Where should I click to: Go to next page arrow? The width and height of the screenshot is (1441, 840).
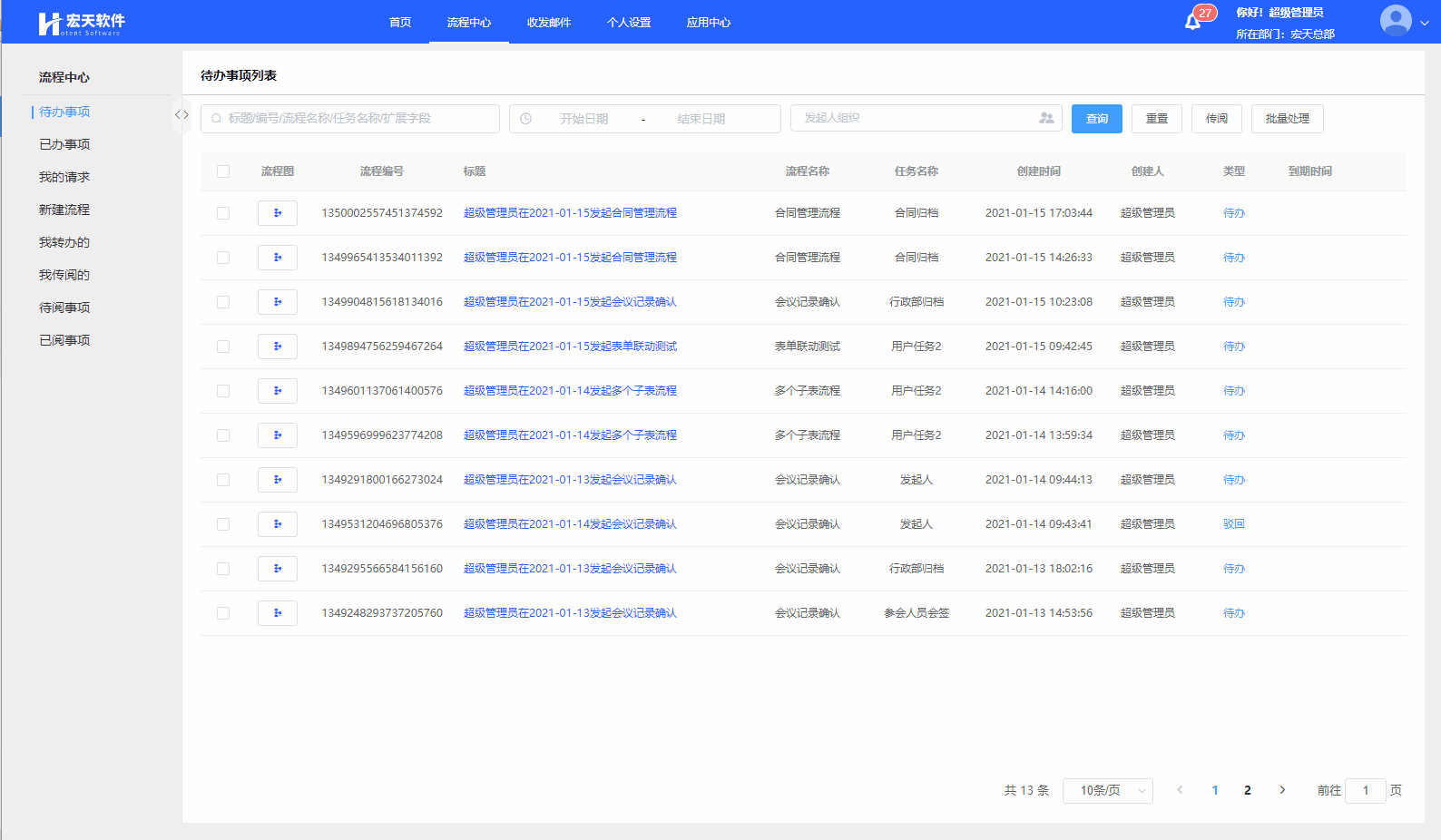[x=1282, y=790]
